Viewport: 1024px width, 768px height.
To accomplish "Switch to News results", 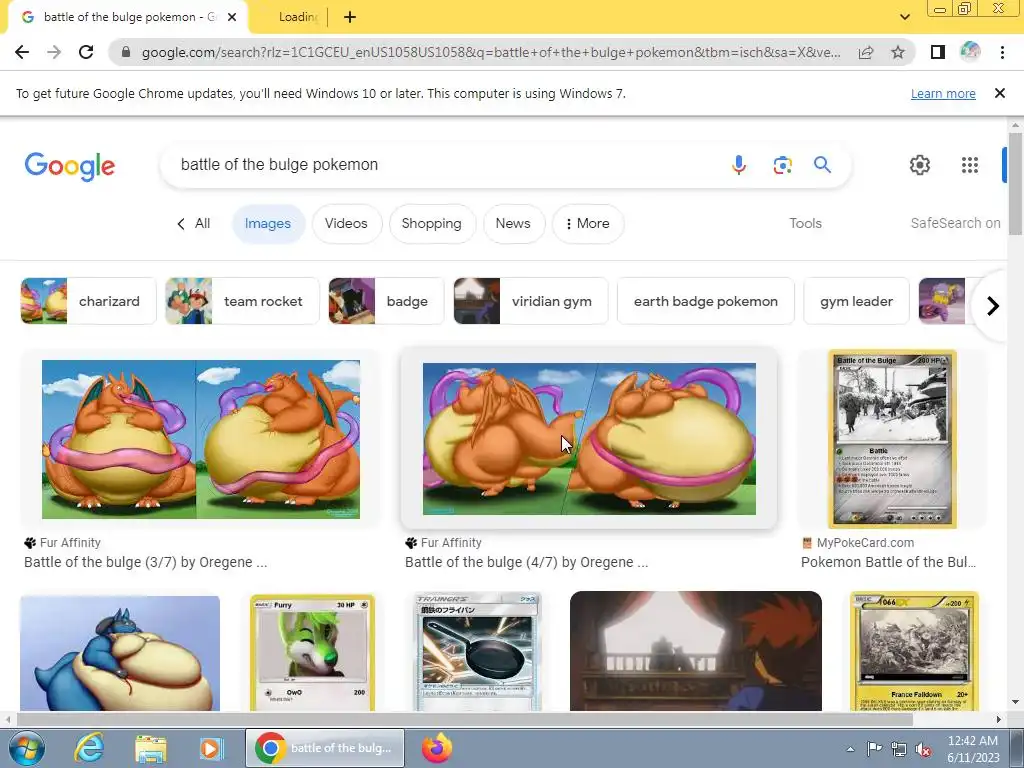I will (x=513, y=223).
